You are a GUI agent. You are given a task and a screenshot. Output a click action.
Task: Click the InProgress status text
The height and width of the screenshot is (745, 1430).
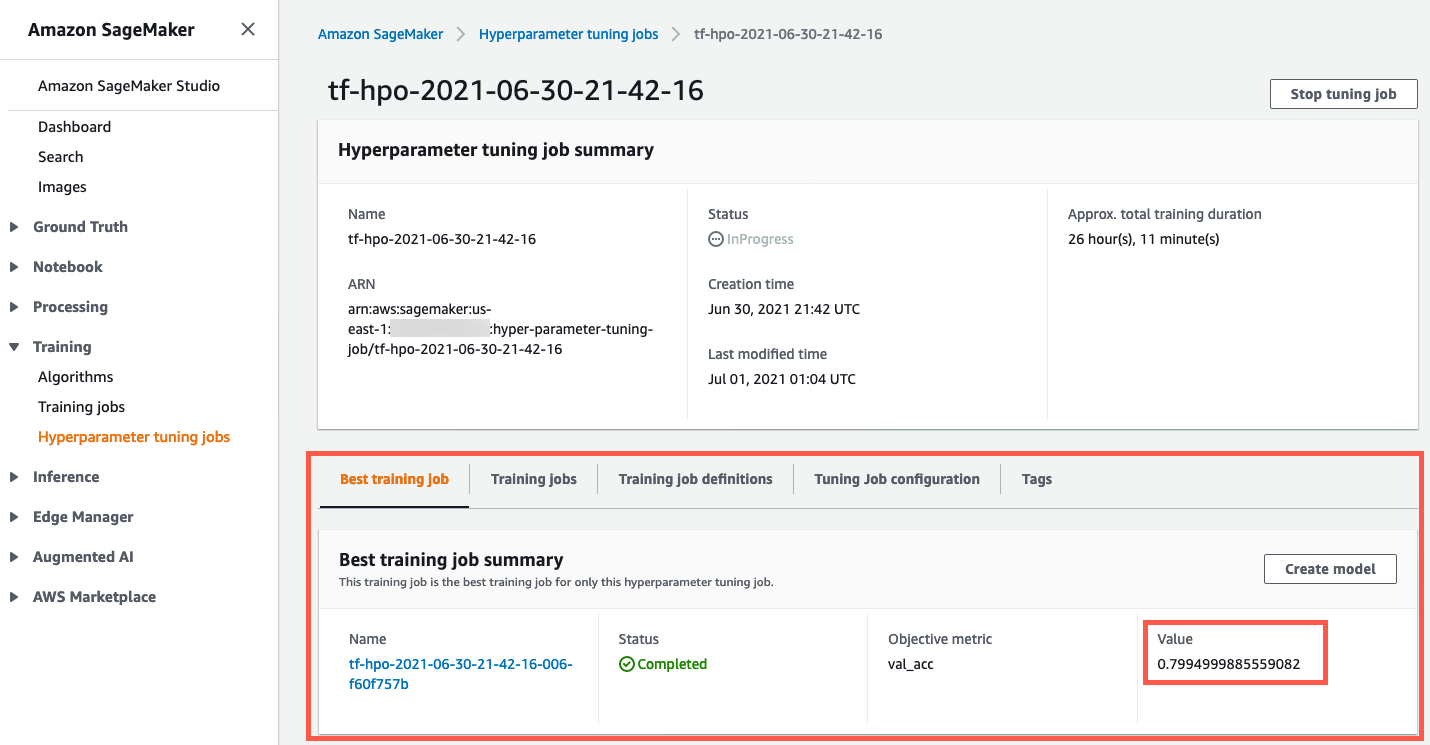[x=760, y=239]
